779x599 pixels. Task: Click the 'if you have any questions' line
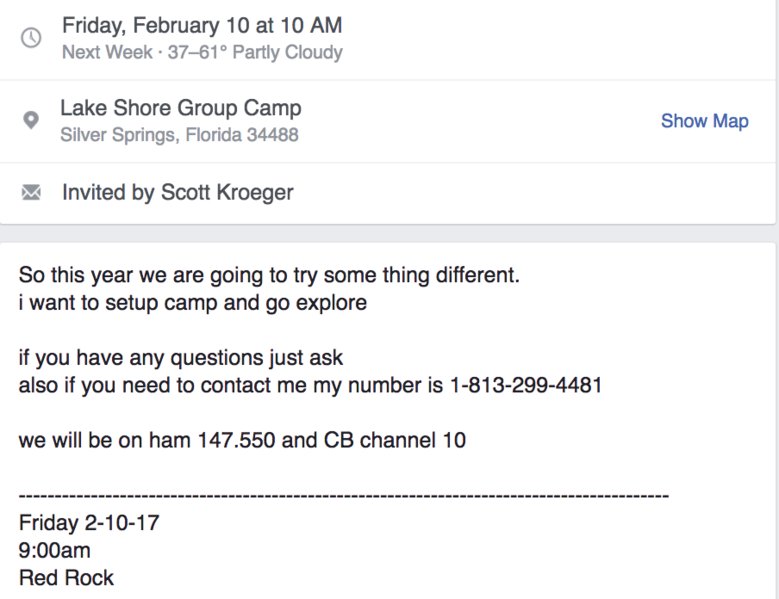(181, 358)
